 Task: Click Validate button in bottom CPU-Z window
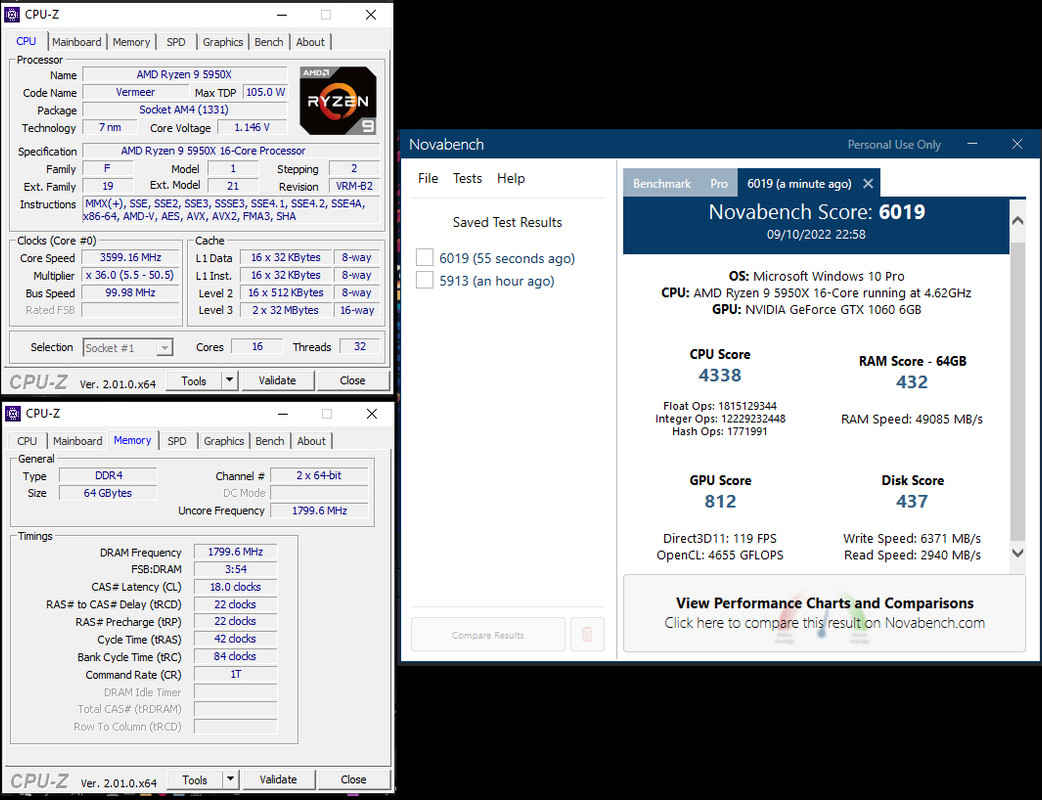(x=278, y=779)
